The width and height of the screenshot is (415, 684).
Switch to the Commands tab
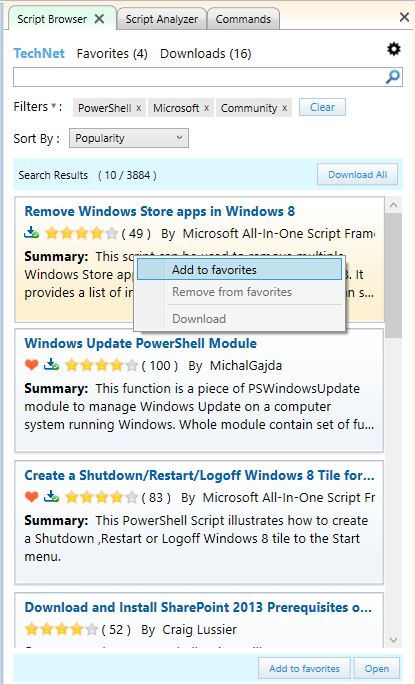[243, 19]
